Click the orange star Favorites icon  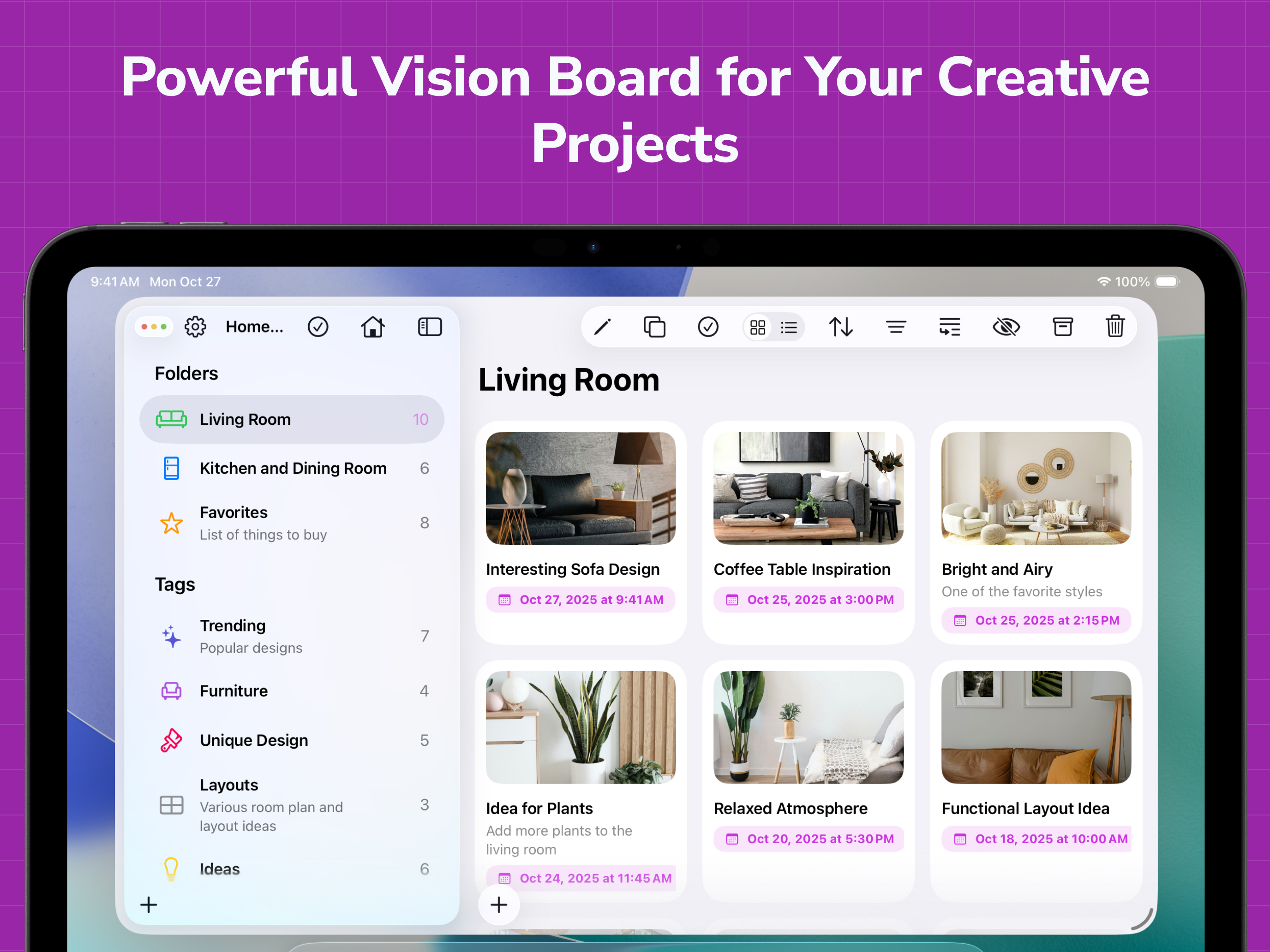(171, 523)
